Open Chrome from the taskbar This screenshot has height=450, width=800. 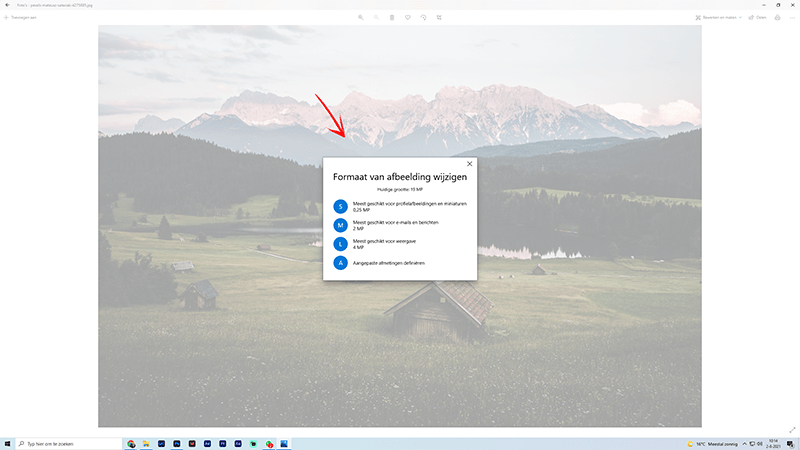tap(131, 444)
